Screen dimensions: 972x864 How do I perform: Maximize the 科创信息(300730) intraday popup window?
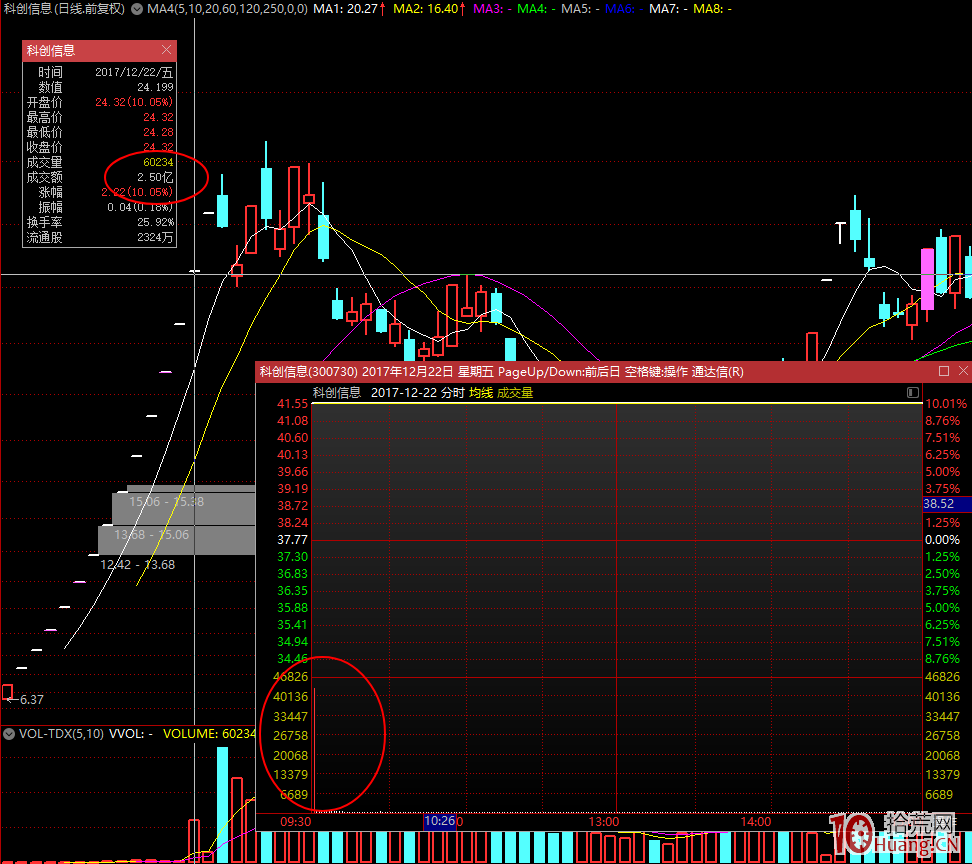[943, 371]
